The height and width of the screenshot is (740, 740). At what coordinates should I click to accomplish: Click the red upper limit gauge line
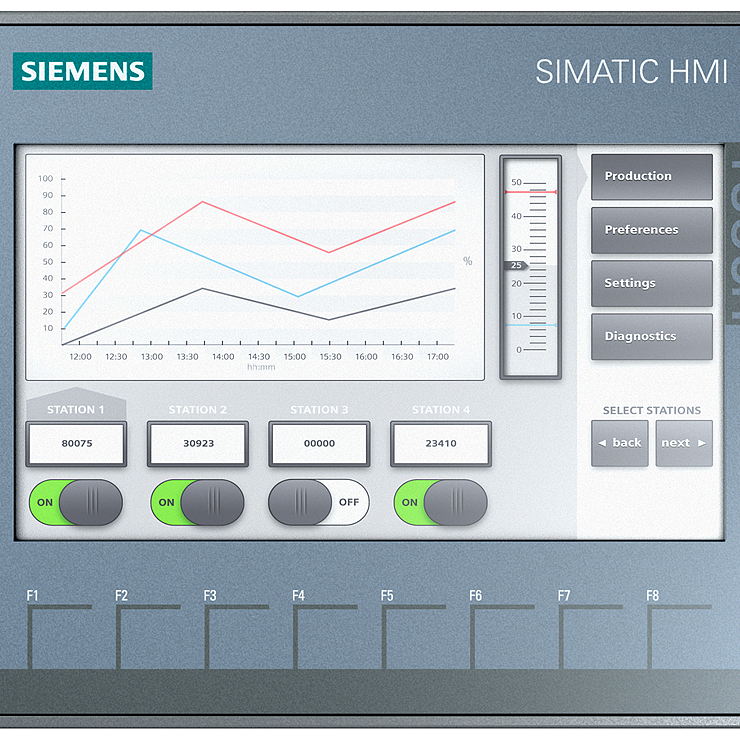click(x=530, y=192)
